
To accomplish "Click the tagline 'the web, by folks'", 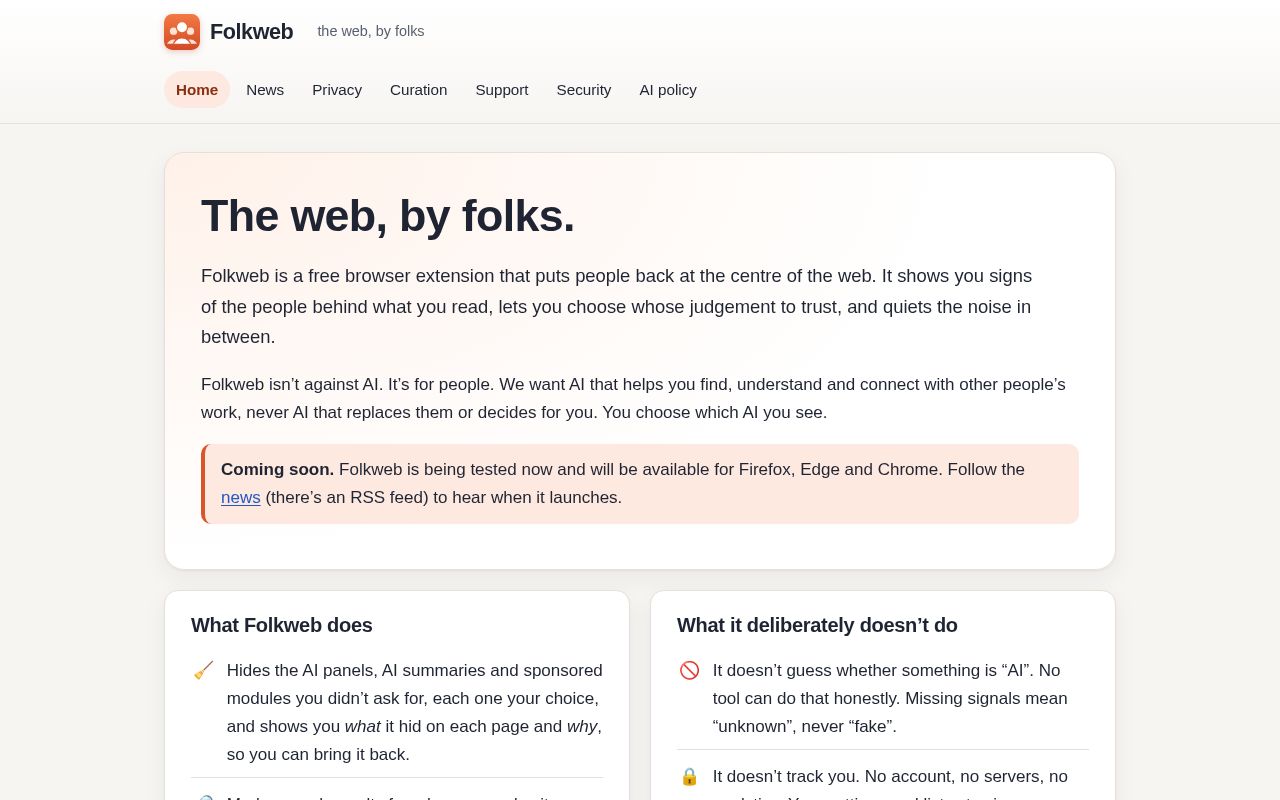I will coord(371,31).
